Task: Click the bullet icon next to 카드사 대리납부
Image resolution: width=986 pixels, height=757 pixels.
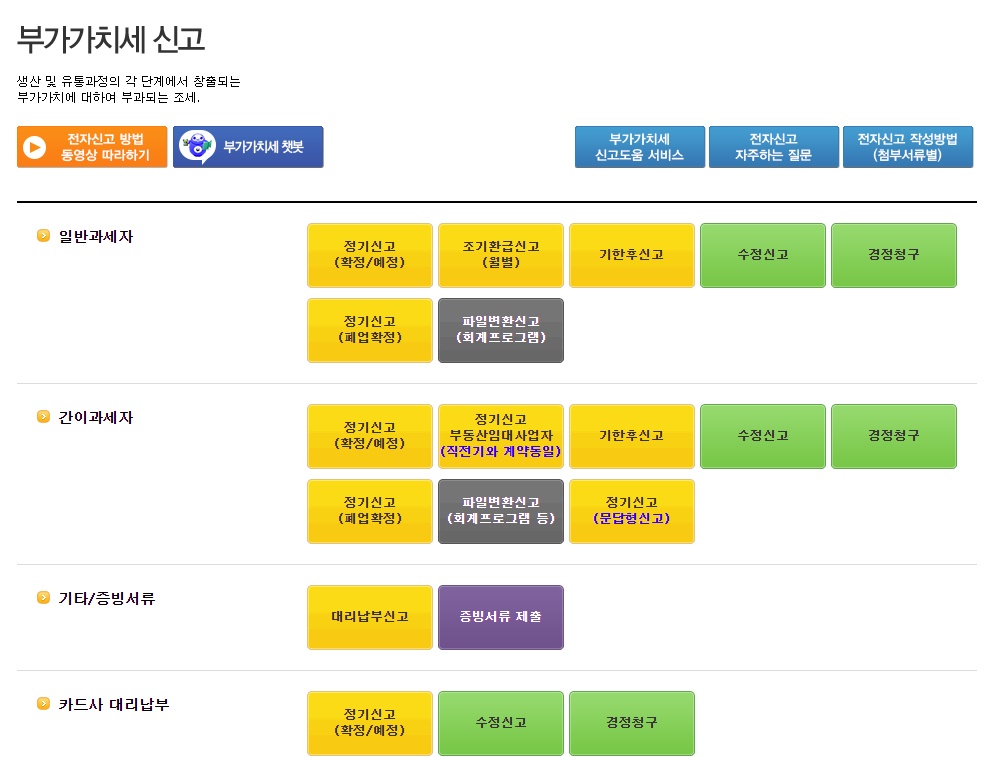Action: coord(43,704)
